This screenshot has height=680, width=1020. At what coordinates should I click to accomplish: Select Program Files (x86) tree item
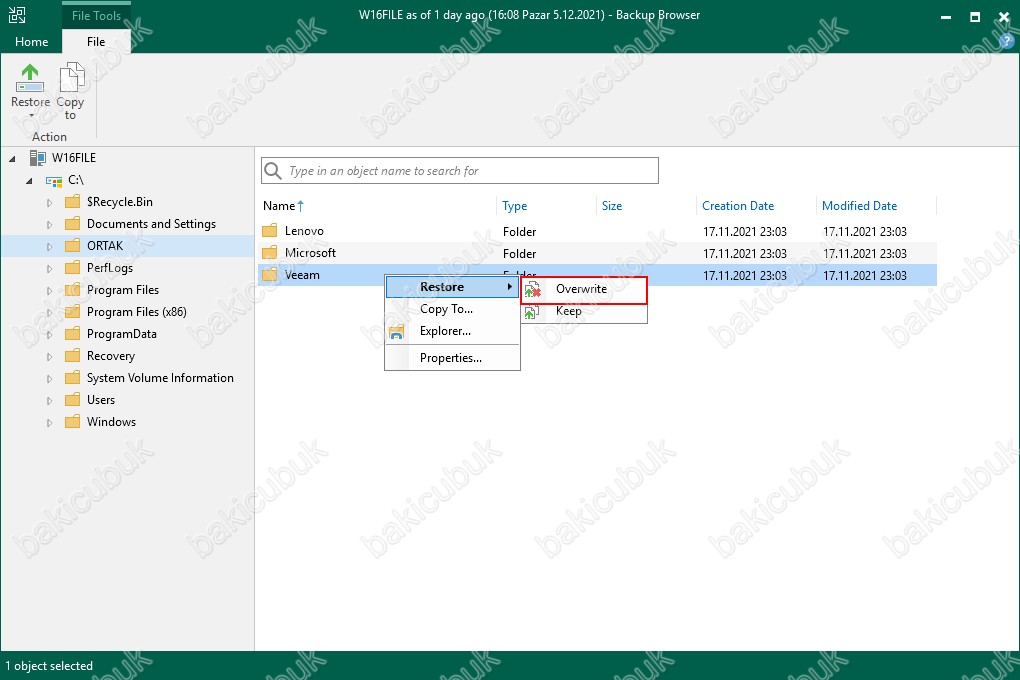tap(137, 312)
